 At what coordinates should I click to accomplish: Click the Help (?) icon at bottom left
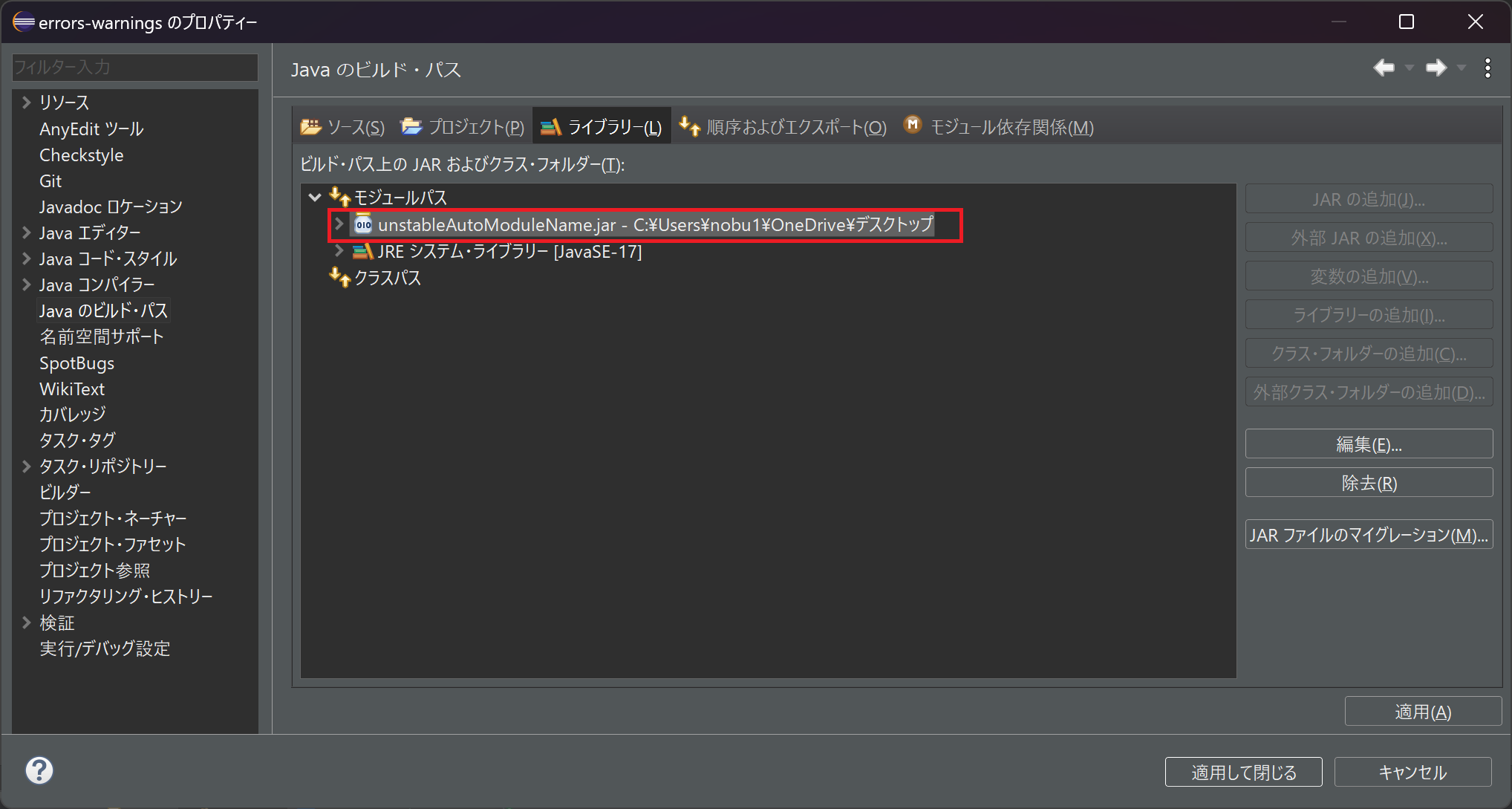pos(39,770)
